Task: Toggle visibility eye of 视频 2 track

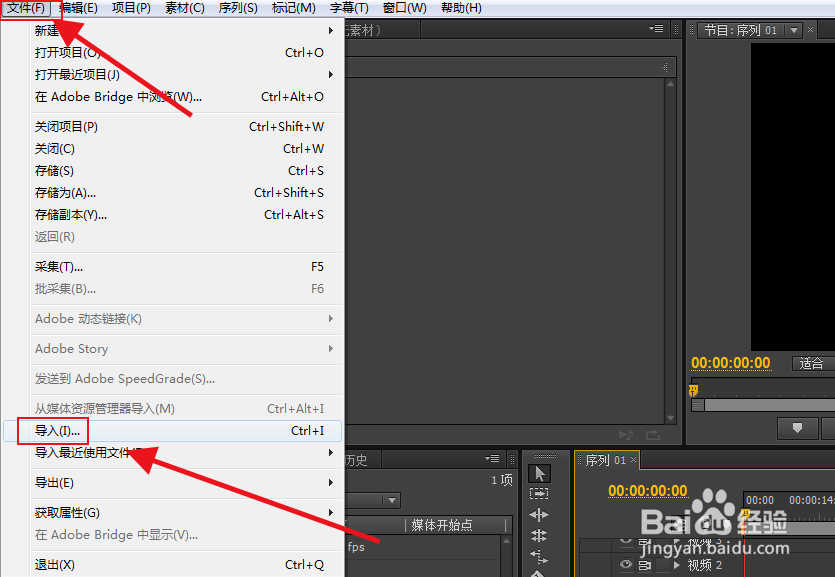Action: click(x=626, y=564)
